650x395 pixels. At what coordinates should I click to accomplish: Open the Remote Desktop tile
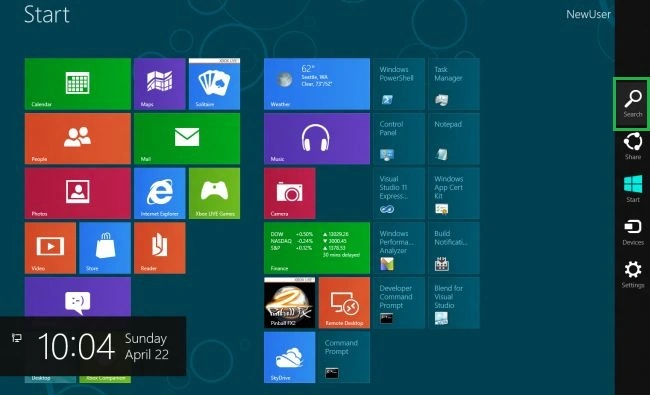344,303
